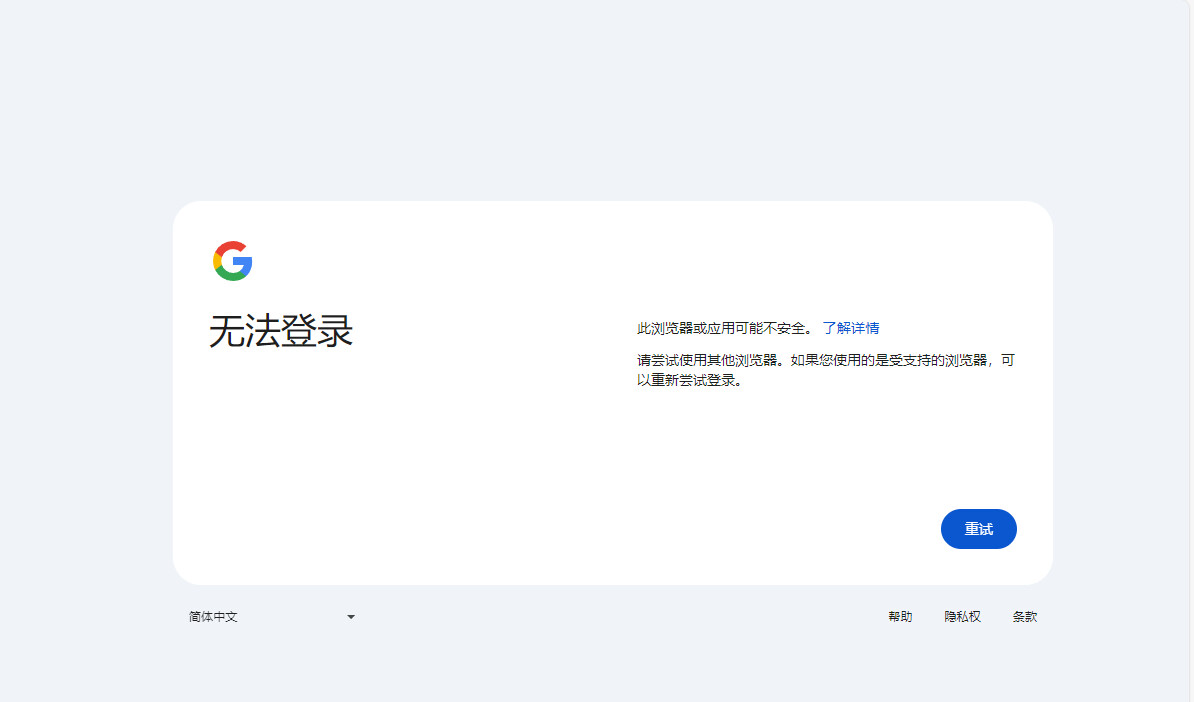This screenshot has width=1194, height=702.
Task: Open the 隐私权 footer link
Action: (x=962, y=617)
